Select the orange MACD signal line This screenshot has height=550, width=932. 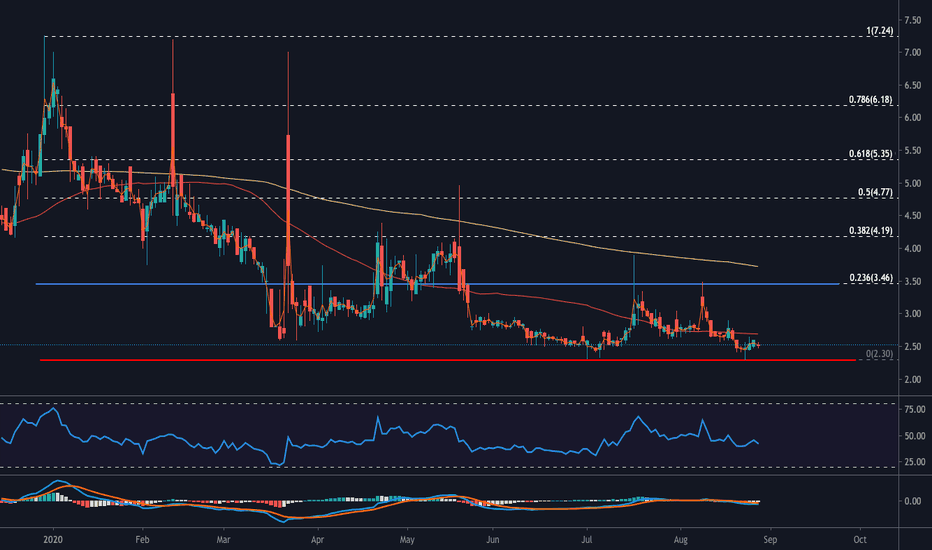point(380,503)
